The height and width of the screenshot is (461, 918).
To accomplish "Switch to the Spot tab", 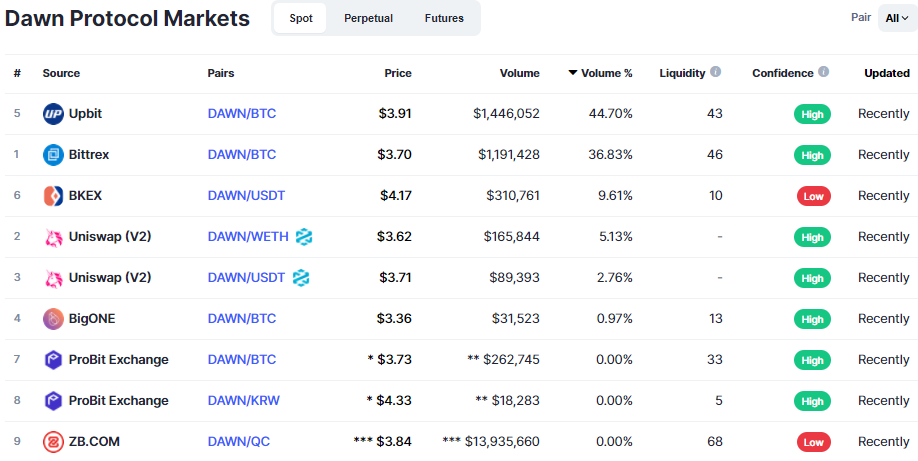I will [x=300, y=18].
